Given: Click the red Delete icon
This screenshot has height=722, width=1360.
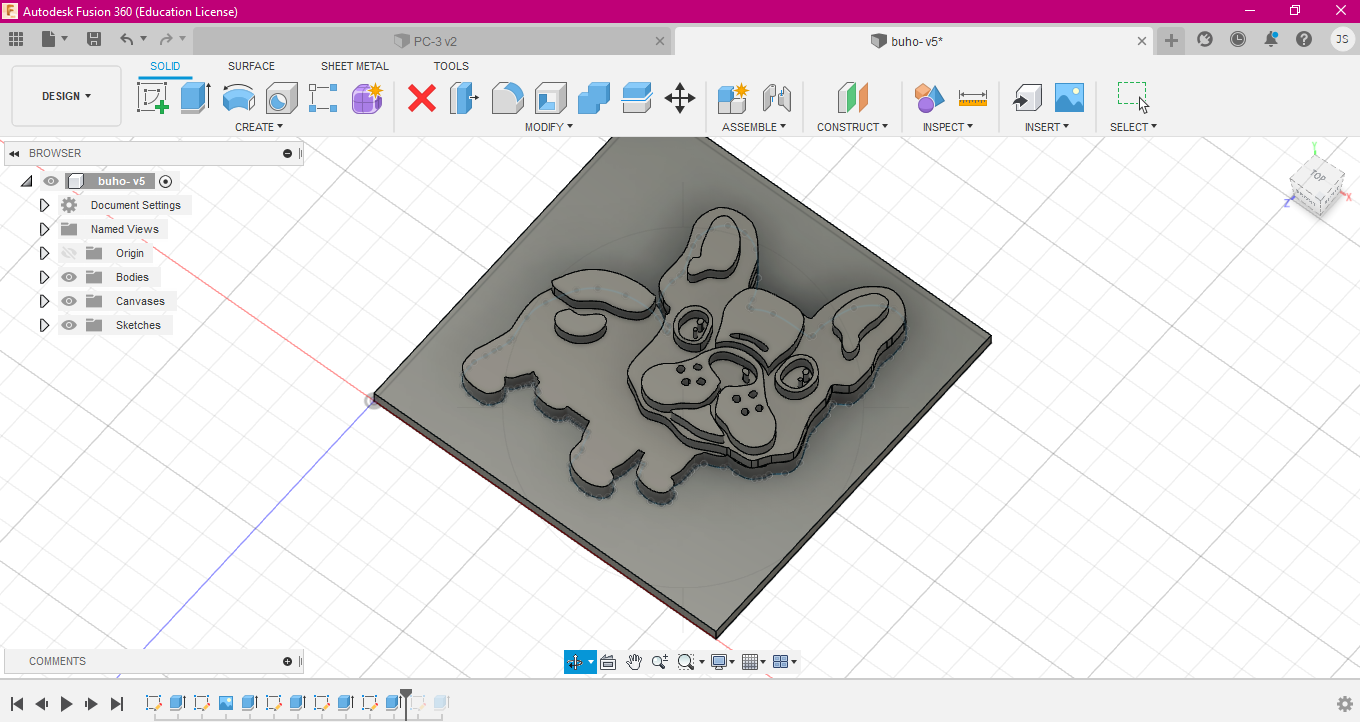Looking at the screenshot, I should click(422, 98).
